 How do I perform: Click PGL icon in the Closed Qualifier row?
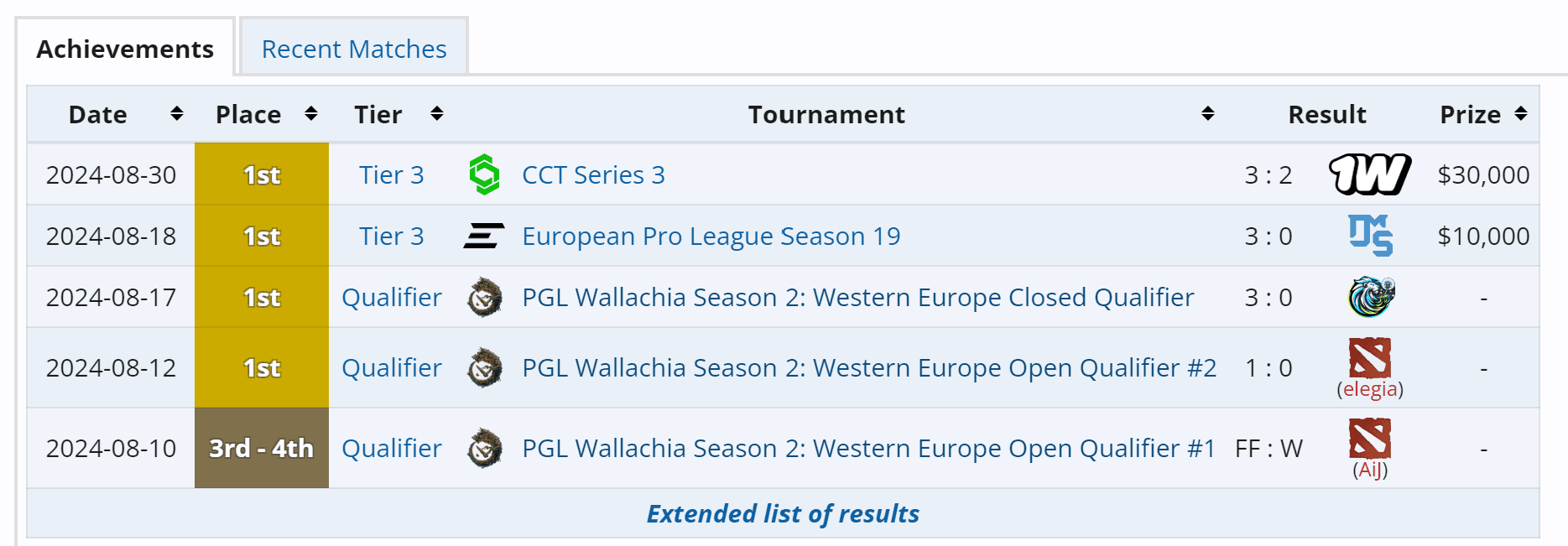click(484, 298)
